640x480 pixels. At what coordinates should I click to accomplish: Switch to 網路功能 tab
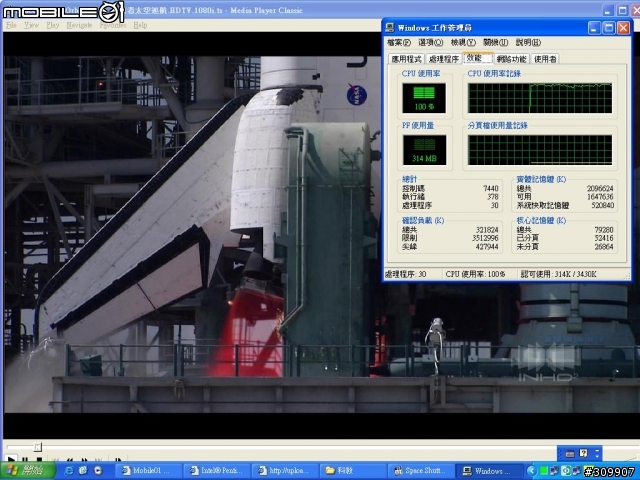[511, 59]
